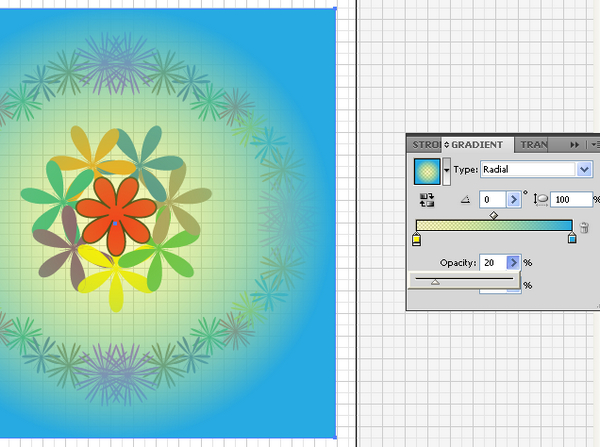Select the yellow gradient color stop
Screen dimensions: 600x447
tap(417, 239)
